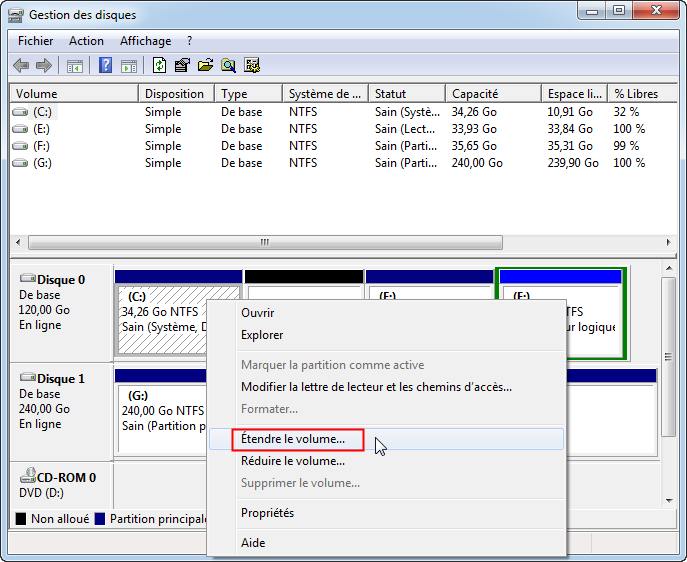
Task: Open the Affichage menu
Action: 145,41
